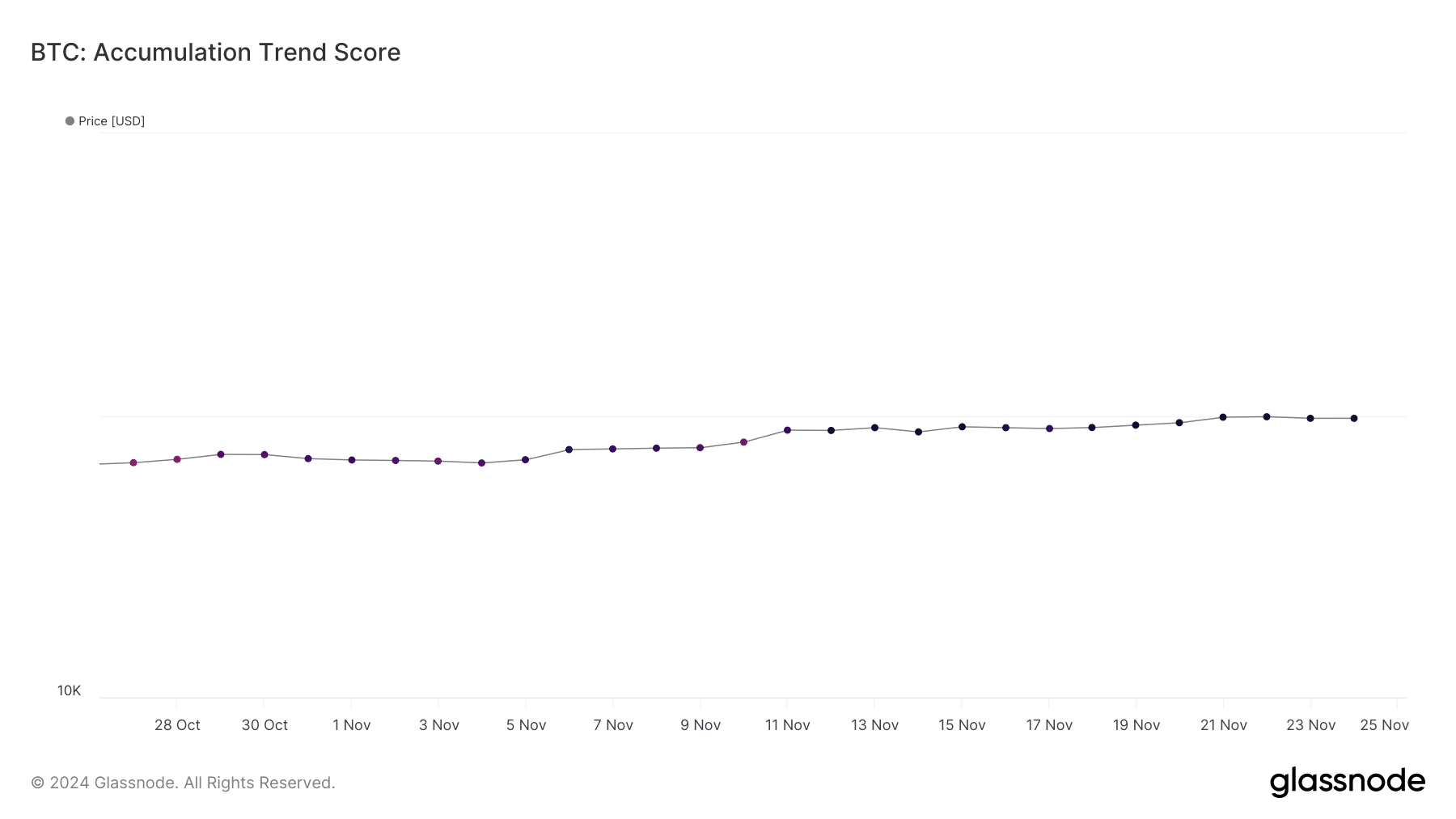Toggle the Price [USD] legend dot
The image size is (1456, 819).
click(70, 121)
